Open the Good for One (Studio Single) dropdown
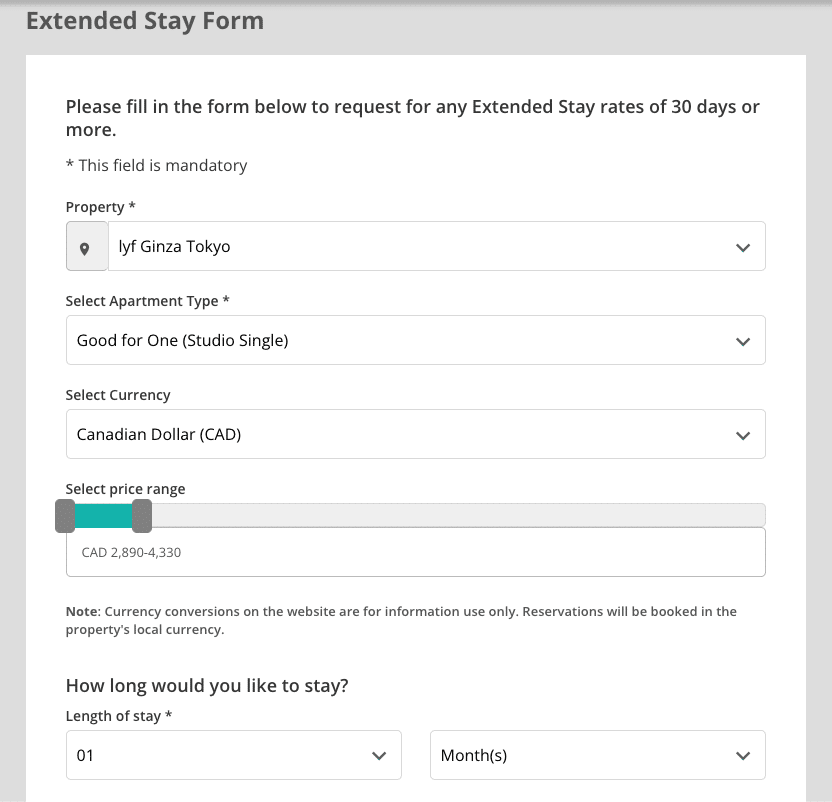This screenshot has width=832, height=802. [x=400, y=341]
